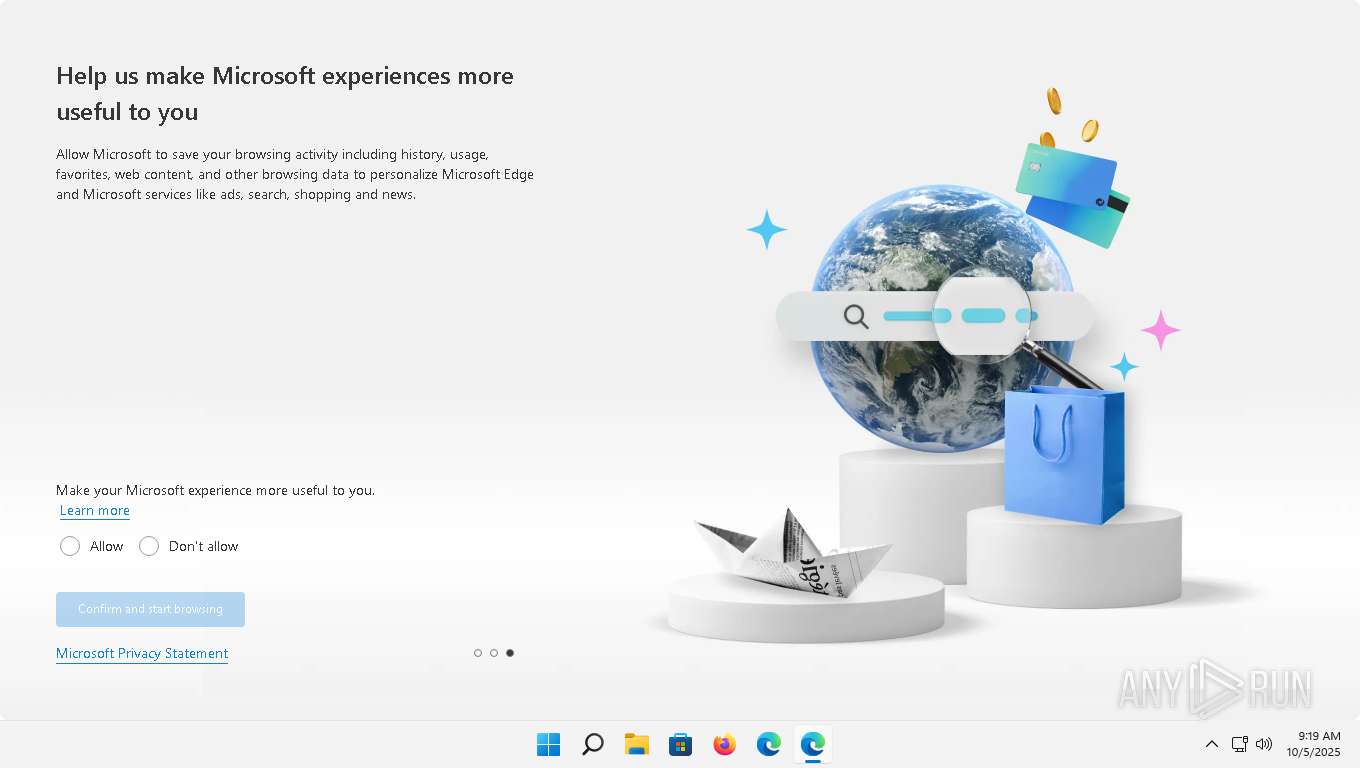This screenshot has height=768, width=1360.
Task: Open taskbar Search magnifier
Action: [x=593, y=744]
